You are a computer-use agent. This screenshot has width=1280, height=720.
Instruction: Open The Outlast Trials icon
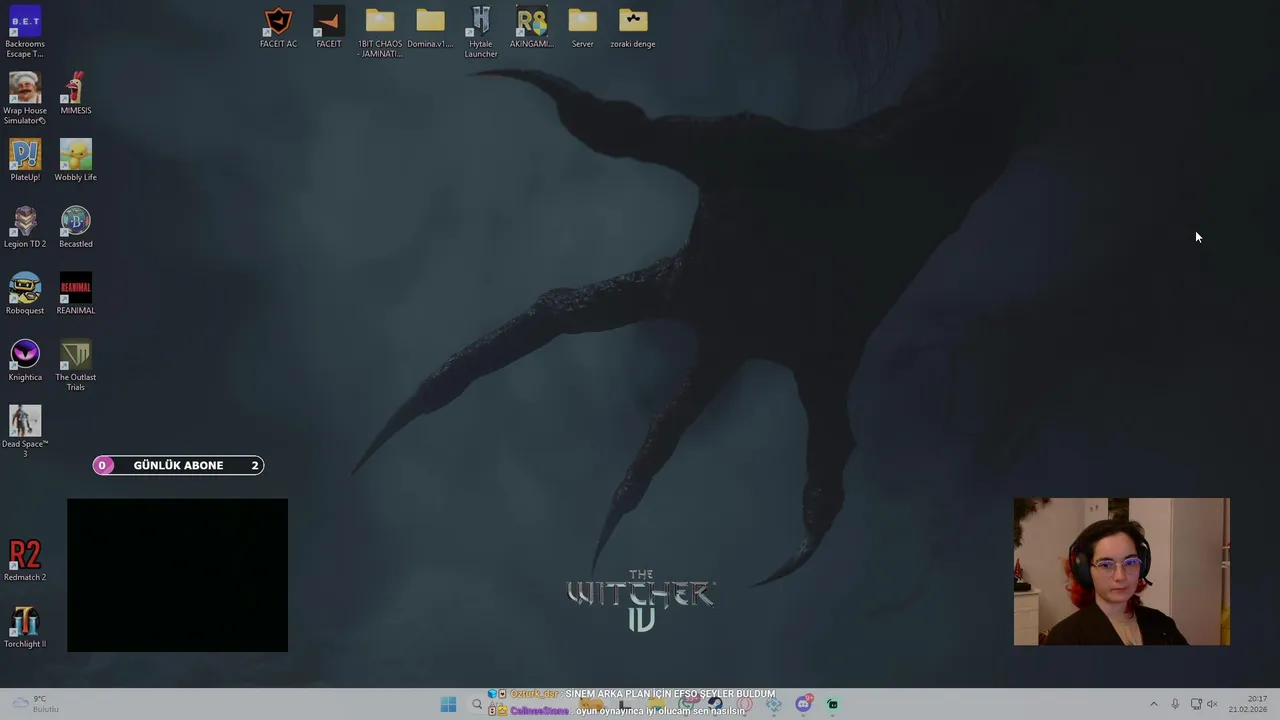(x=75, y=365)
